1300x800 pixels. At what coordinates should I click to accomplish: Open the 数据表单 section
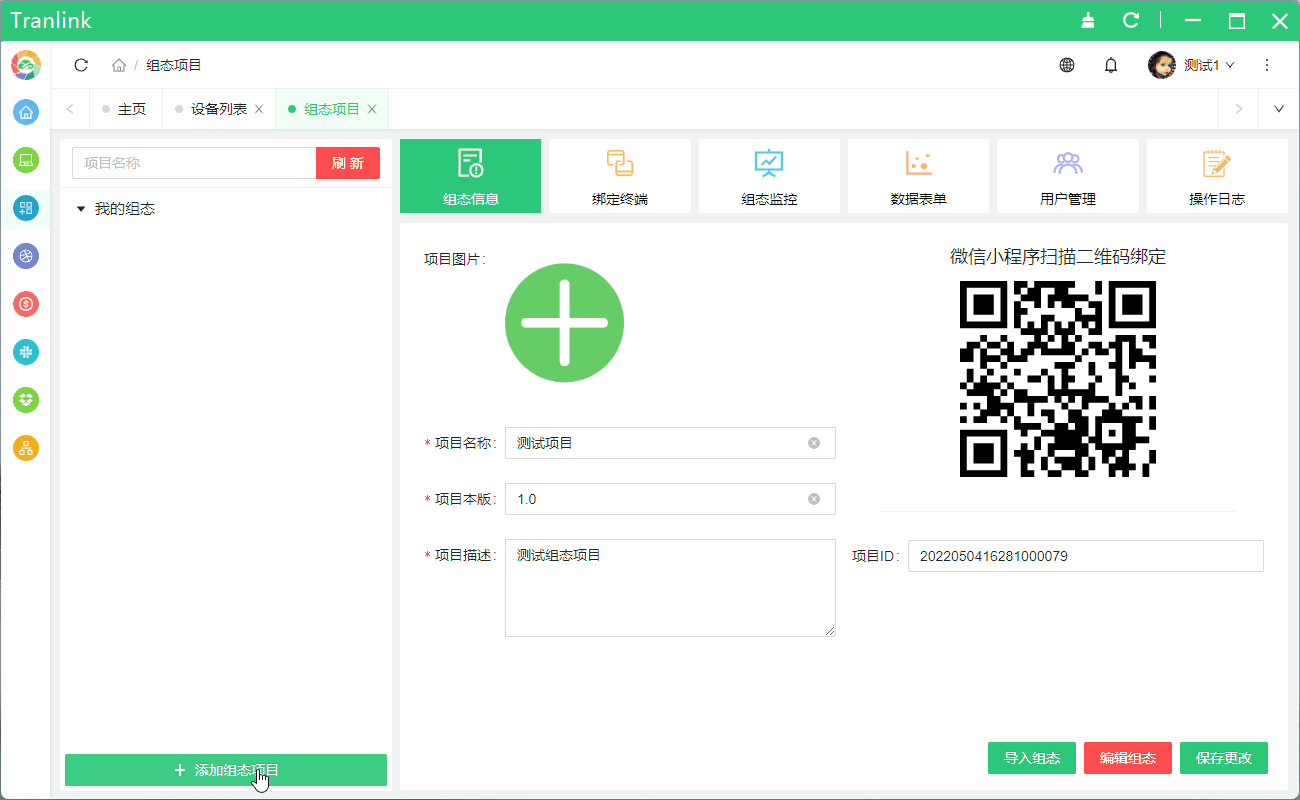[x=918, y=176]
